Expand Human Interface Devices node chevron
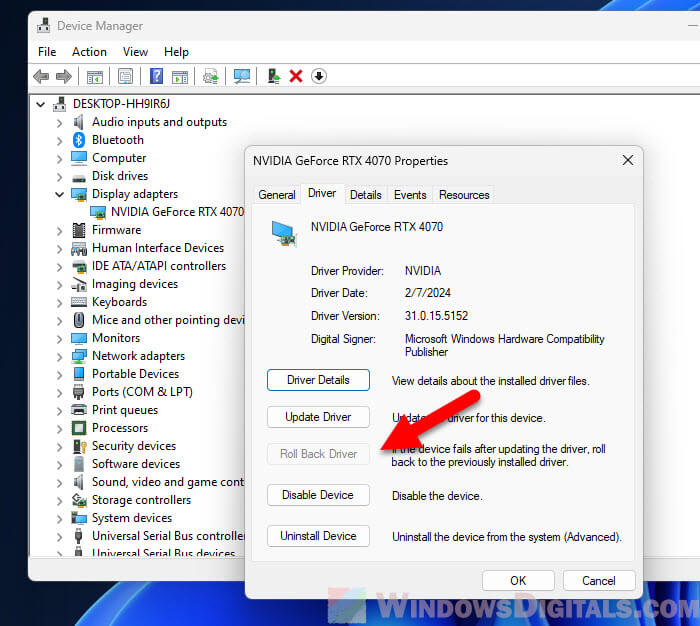Viewport: 700px width, 626px height. tap(59, 249)
